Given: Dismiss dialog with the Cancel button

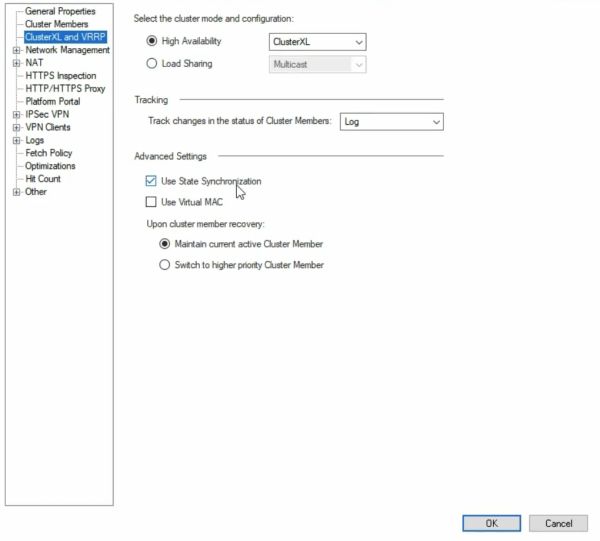Looking at the screenshot, I should click(558, 523).
